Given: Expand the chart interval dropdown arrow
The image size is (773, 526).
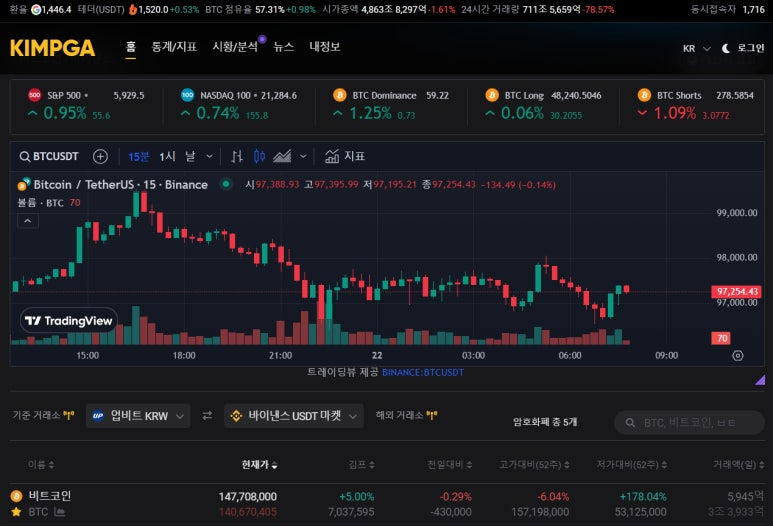Looking at the screenshot, I should pyautogui.click(x=209, y=157).
